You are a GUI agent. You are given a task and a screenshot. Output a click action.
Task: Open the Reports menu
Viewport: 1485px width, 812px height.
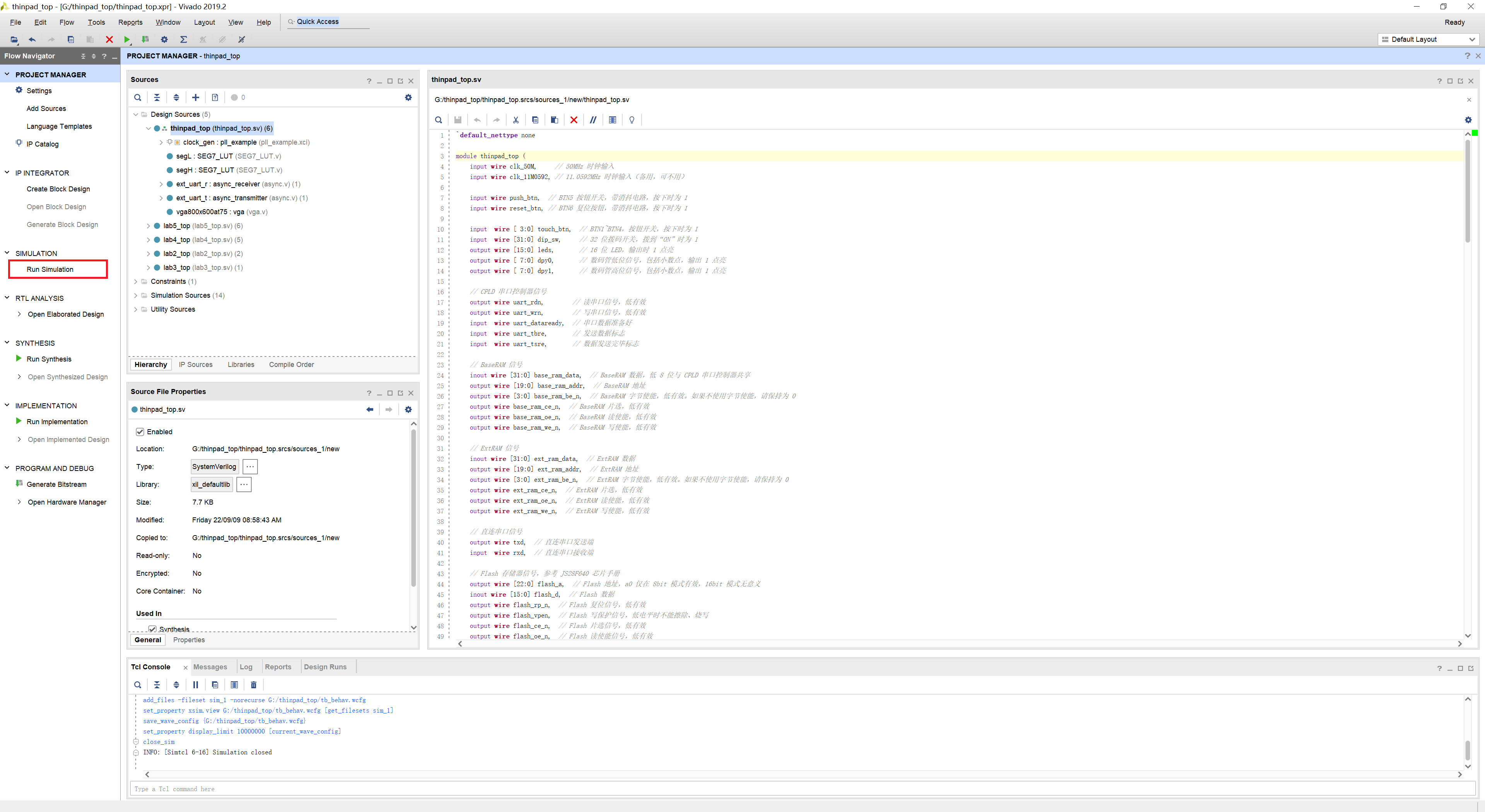click(x=130, y=22)
